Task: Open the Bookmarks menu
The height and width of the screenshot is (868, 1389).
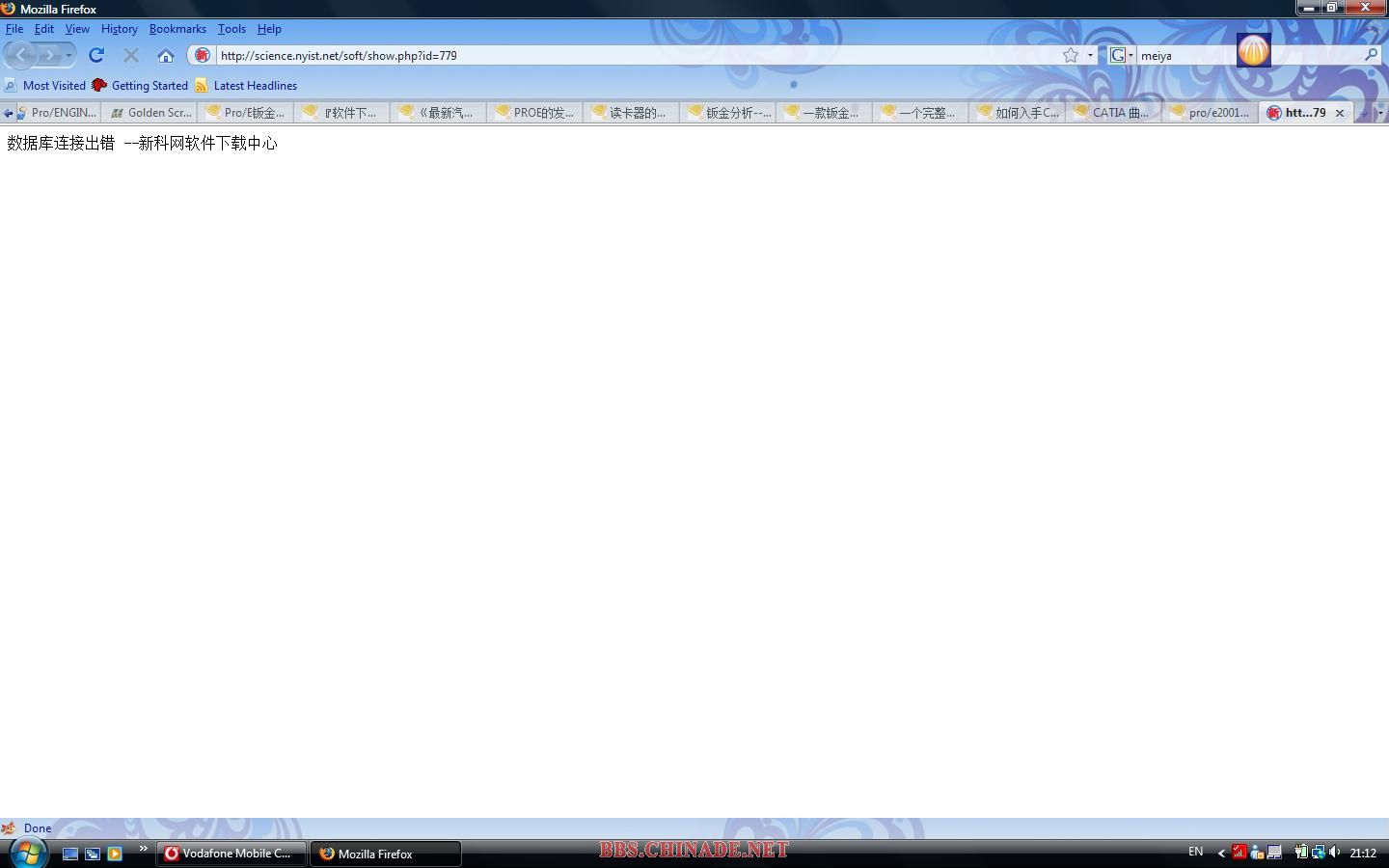Action: (177, 29)
